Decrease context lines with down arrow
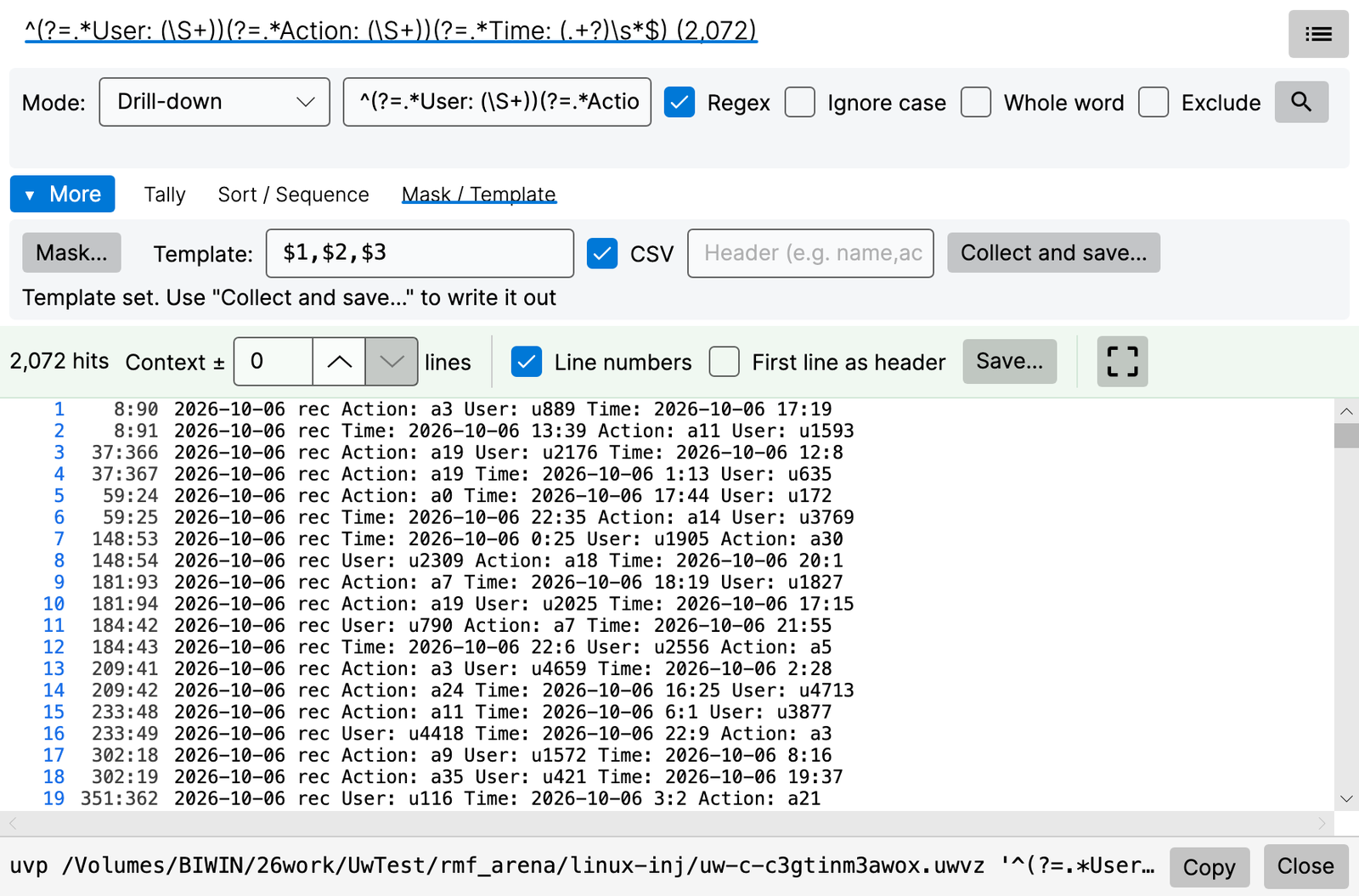This screenshot has width=1359, height=896. click(x=392, y=362)
